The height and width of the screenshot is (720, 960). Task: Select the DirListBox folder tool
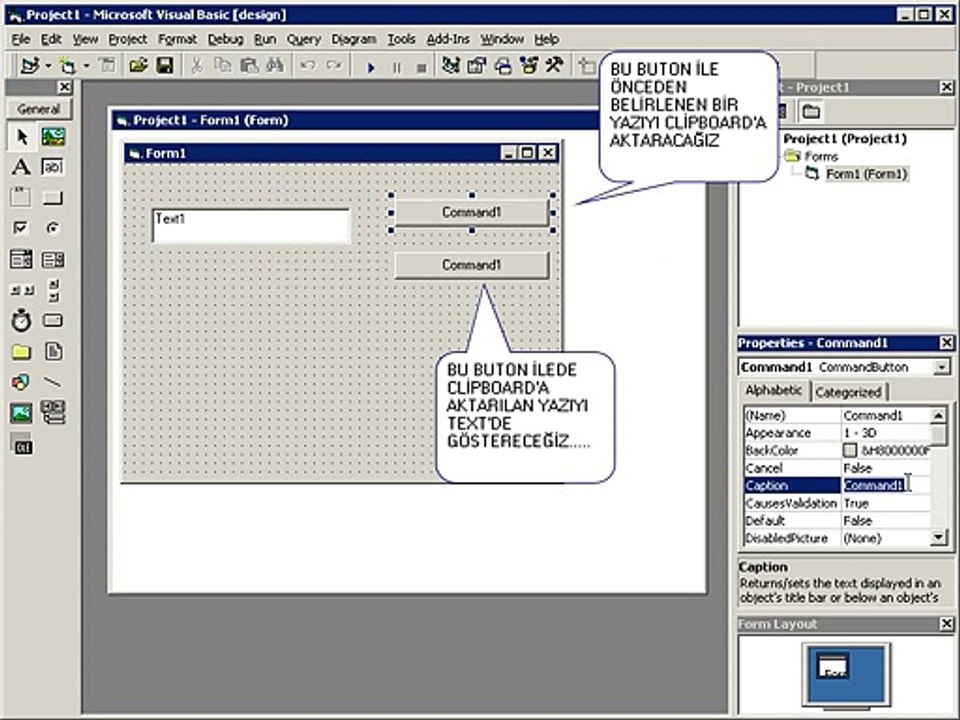coord(21,351)
